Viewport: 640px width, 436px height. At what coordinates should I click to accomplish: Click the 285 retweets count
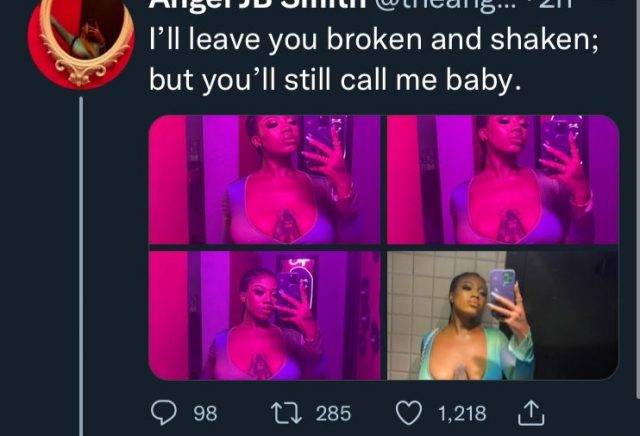point(333,413)
